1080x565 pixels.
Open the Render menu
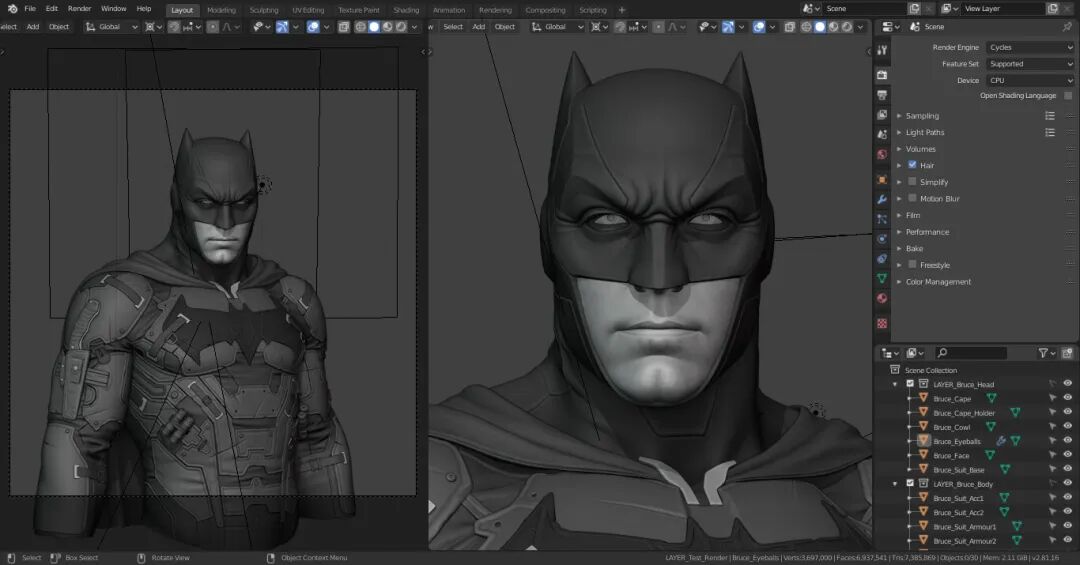(x=79, y=9)
